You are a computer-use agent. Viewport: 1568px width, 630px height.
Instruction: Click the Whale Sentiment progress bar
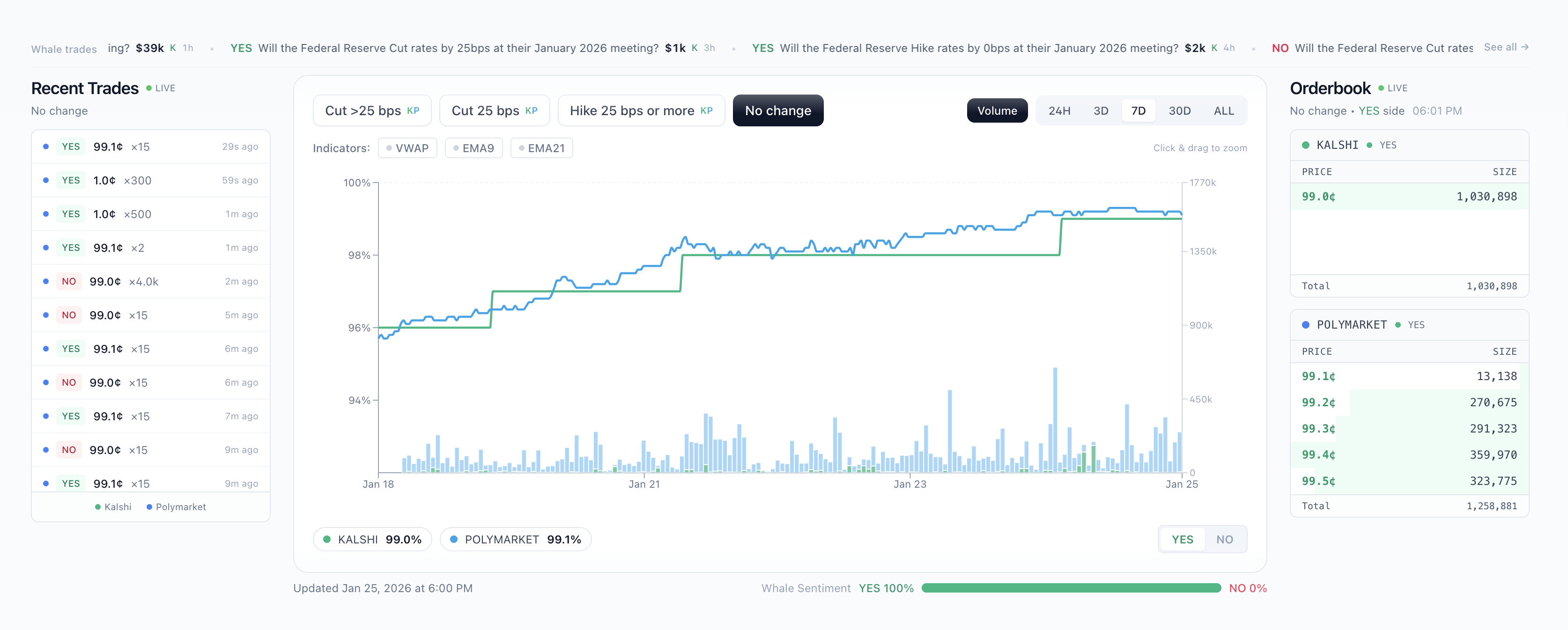(x=1071, y=588)
